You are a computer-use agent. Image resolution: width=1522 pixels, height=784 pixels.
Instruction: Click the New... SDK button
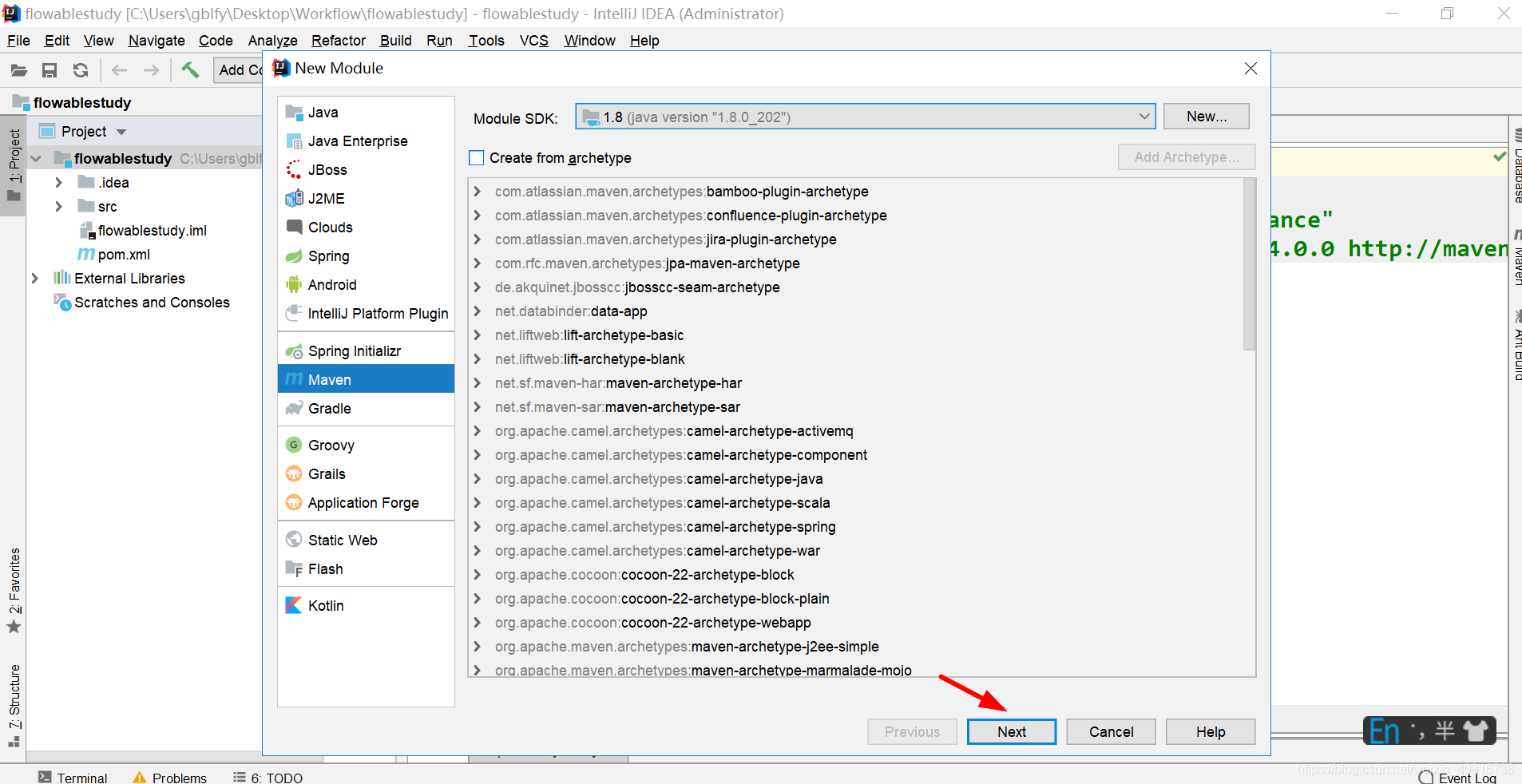[1207, 117]
